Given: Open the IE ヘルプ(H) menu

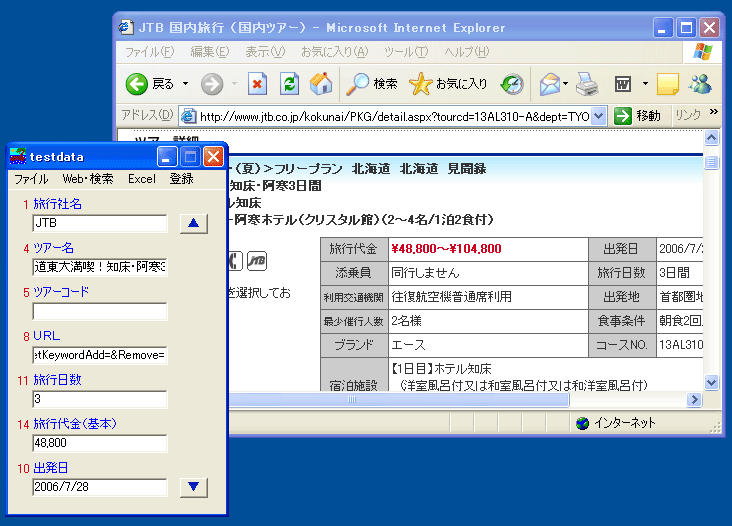Looking at the screenshot, I should (x=466, y=52).
